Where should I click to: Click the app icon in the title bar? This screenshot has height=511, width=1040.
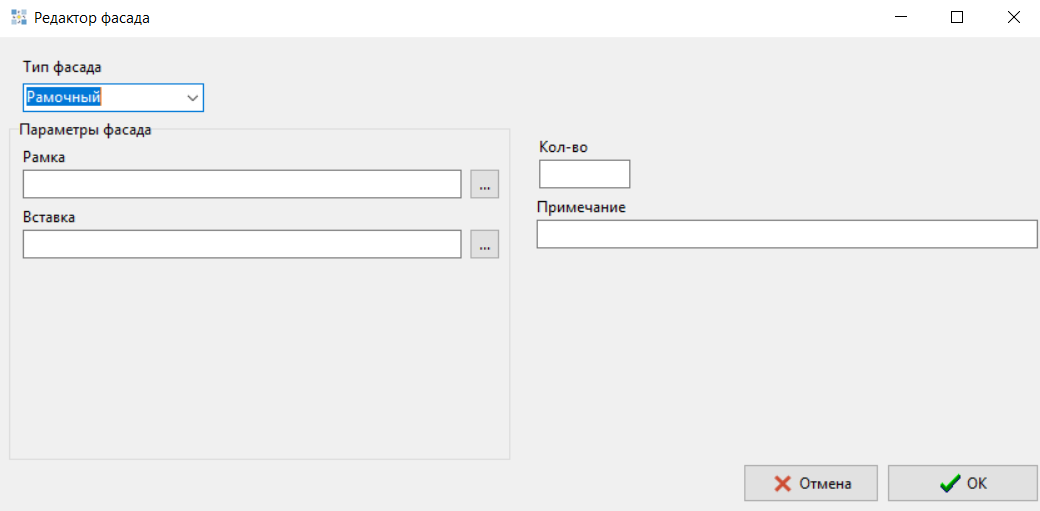[18, 18]
